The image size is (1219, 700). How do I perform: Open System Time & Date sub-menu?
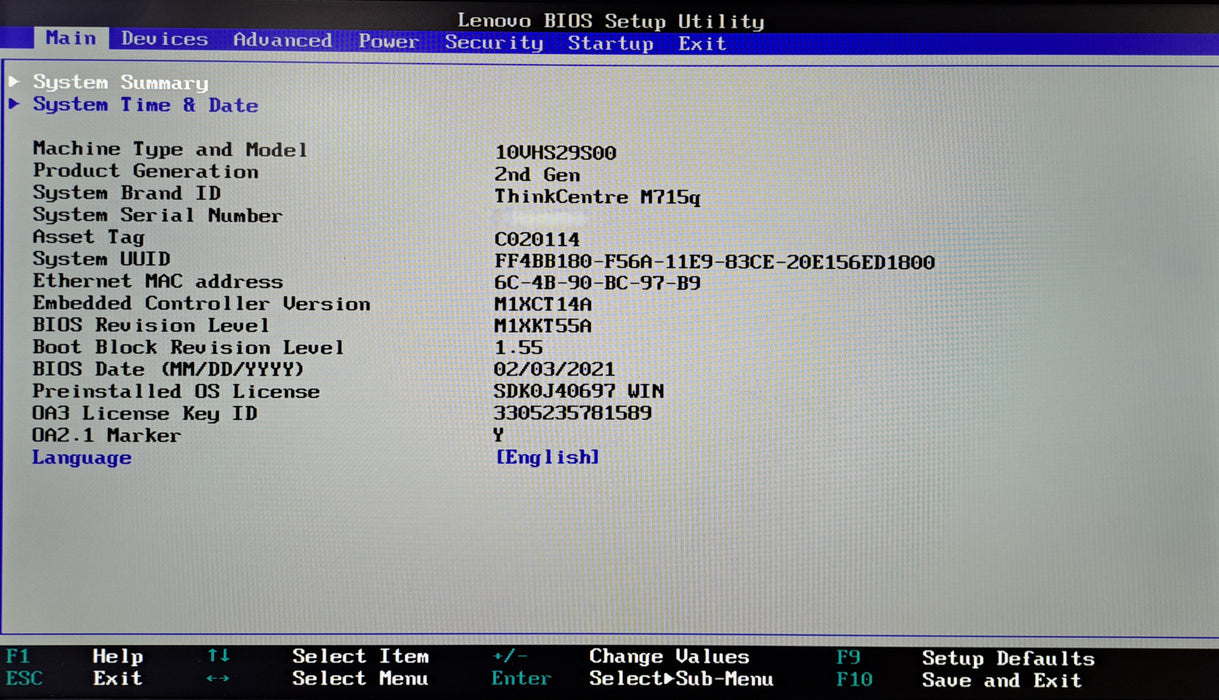145,105
